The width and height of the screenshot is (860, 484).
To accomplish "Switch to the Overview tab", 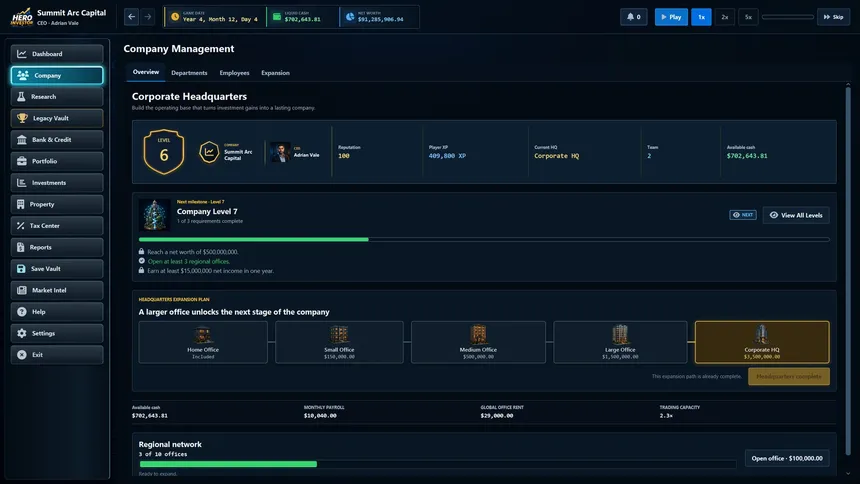I will (x=145, y=72).
